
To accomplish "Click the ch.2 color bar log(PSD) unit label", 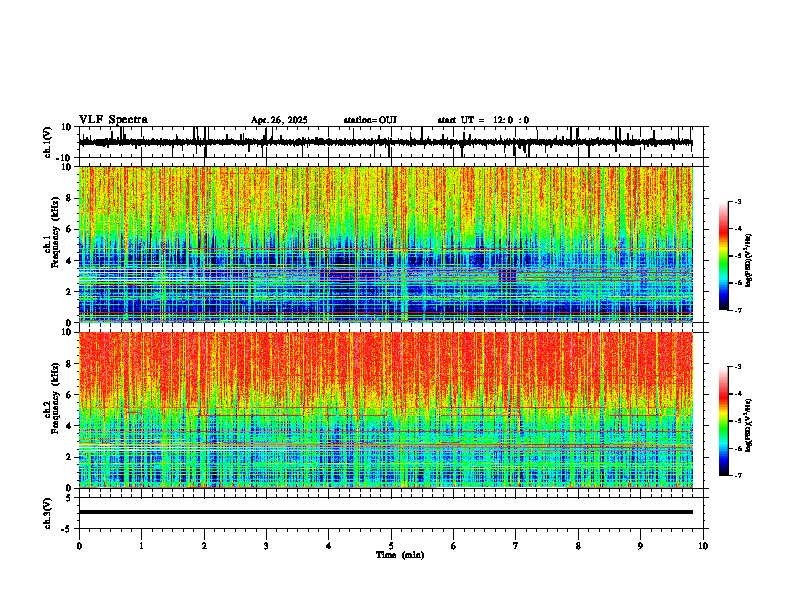I will [749, 425].
